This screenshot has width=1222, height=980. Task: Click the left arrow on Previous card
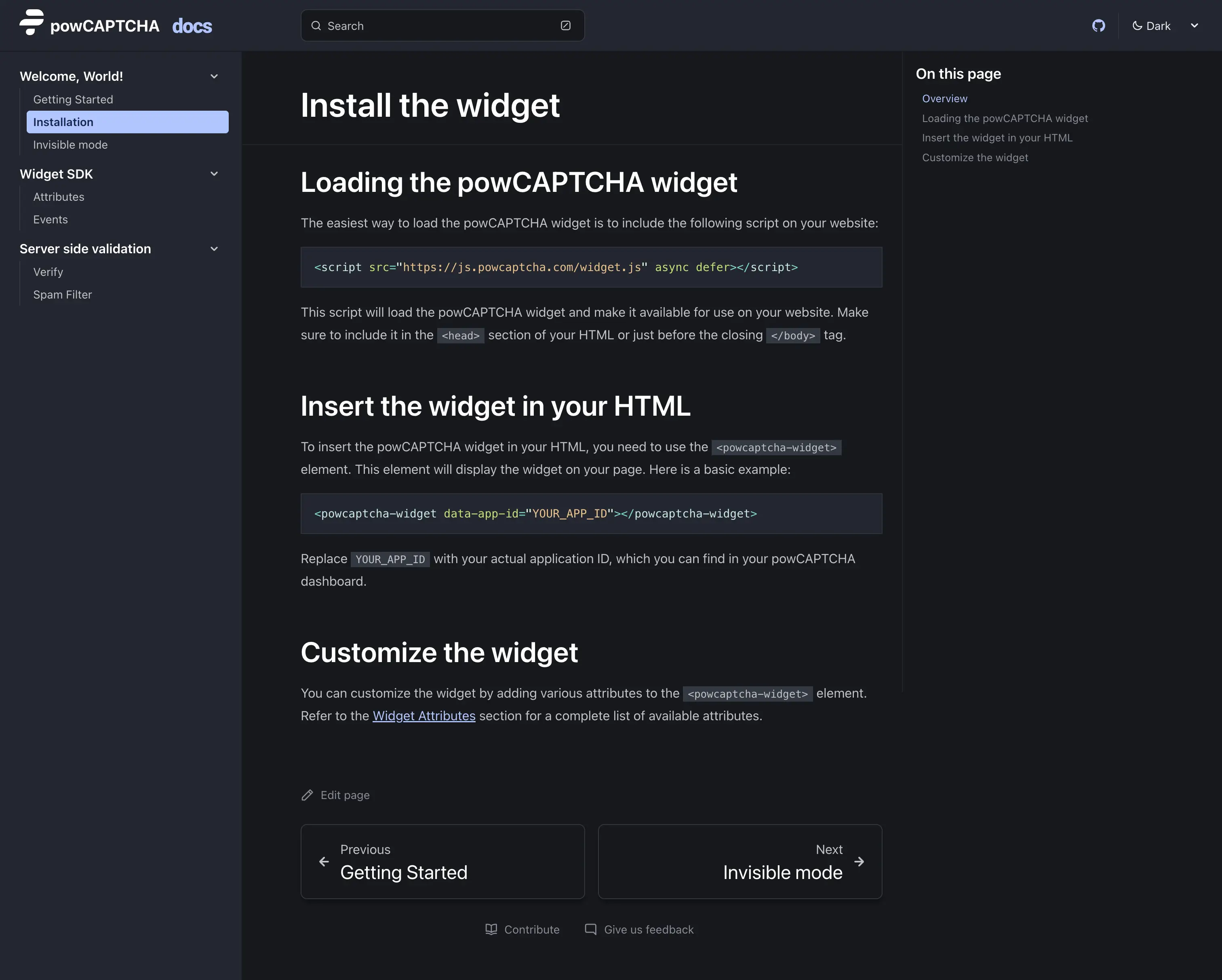pyautogui.click(x=324, y=861)
